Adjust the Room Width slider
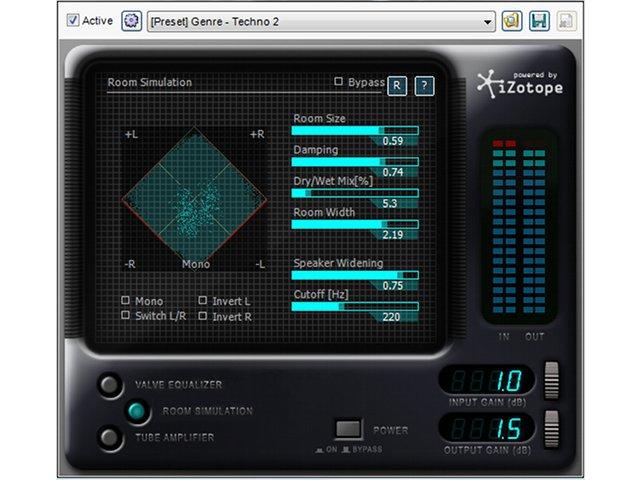The image size is (640, 480). coord(355,224)
